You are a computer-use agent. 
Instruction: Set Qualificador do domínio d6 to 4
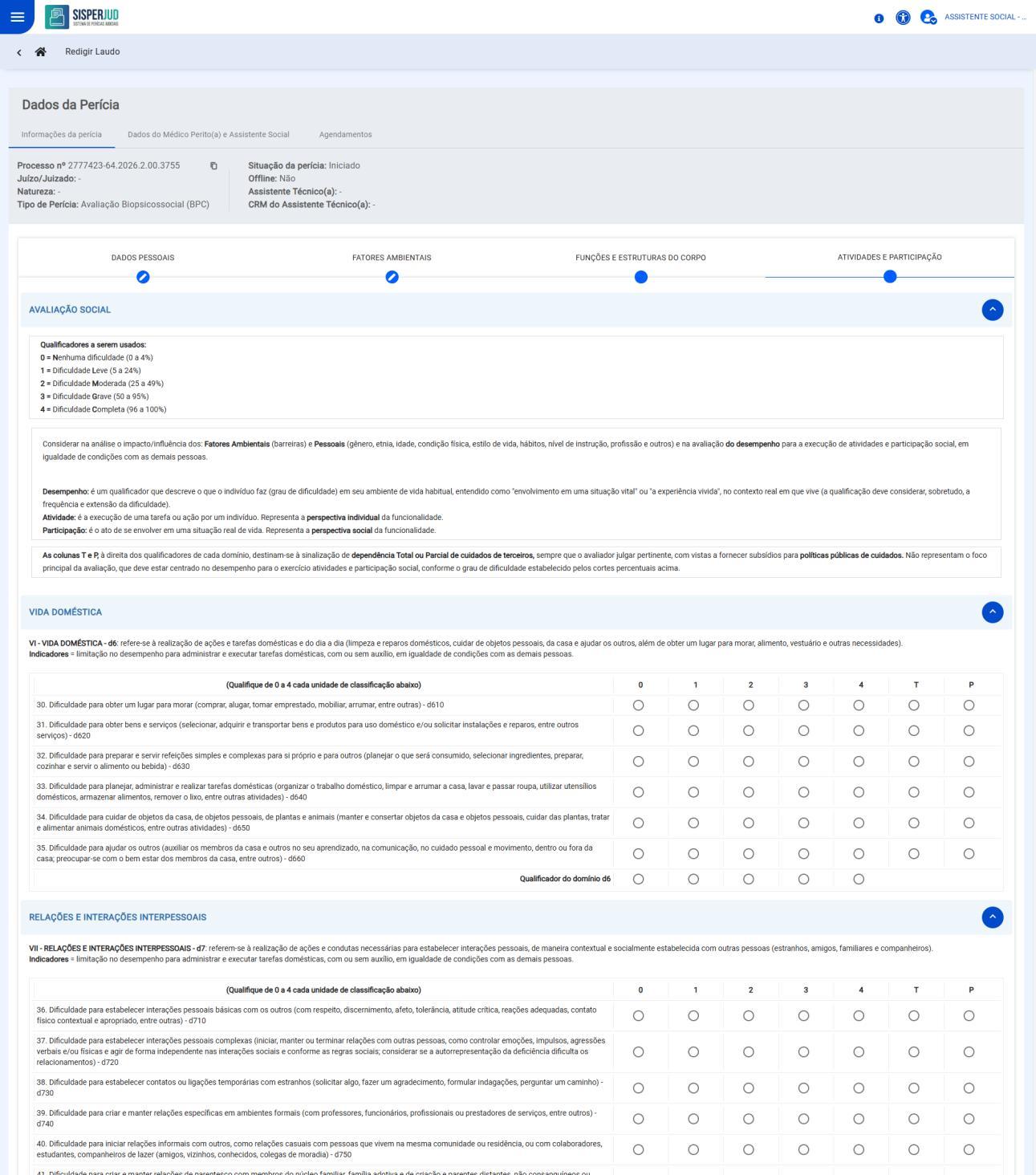[859, 879]
